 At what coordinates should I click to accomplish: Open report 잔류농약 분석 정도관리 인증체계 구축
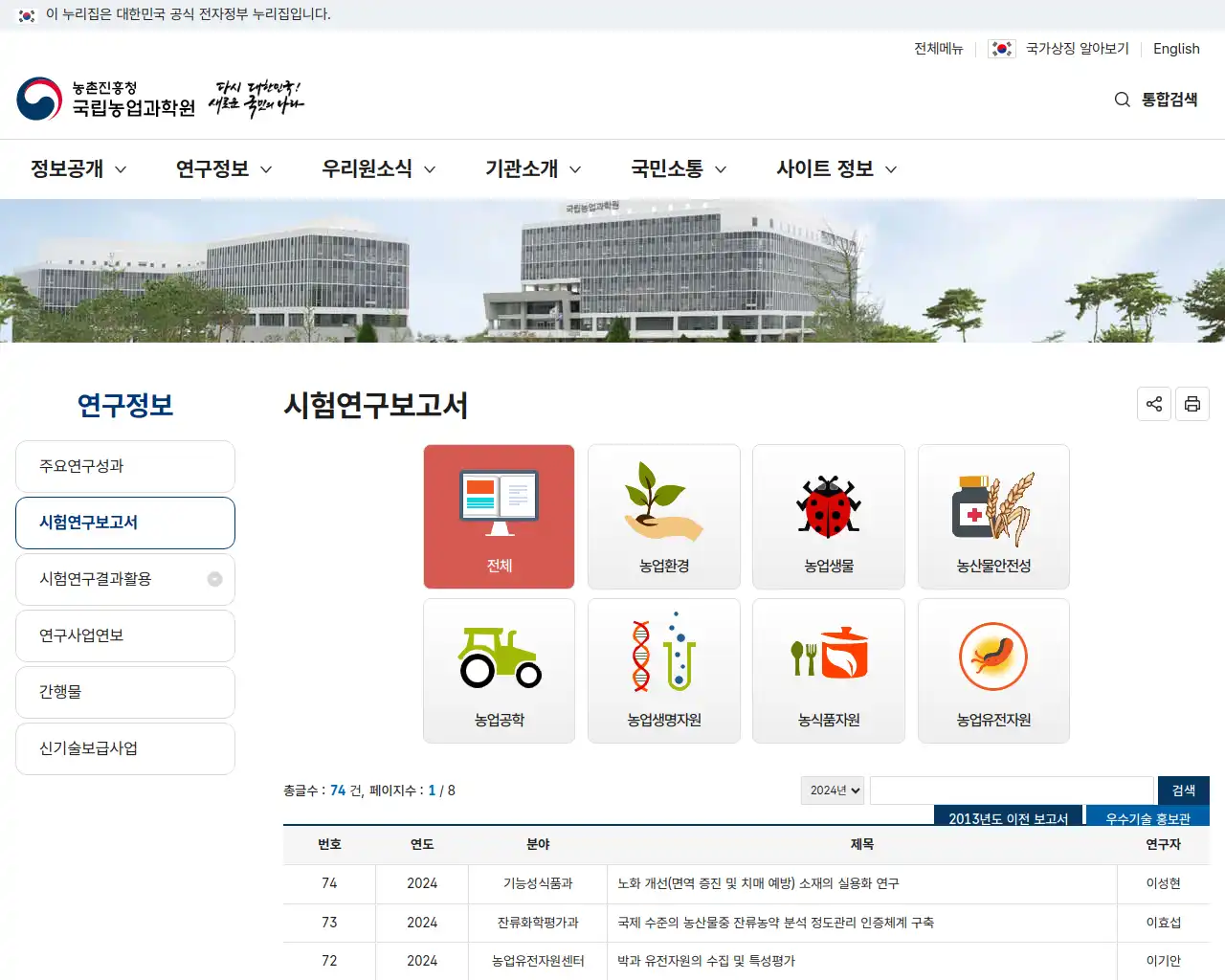click(775, 923)
